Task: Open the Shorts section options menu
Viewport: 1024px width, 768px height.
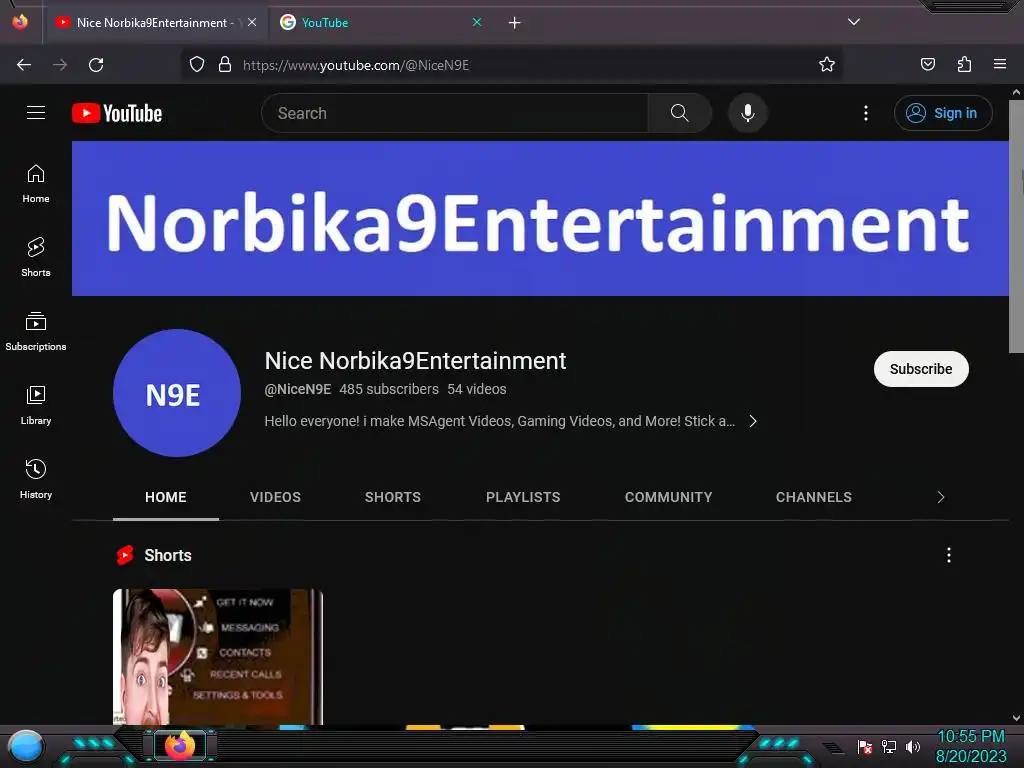Action: [x=949, y=555]
